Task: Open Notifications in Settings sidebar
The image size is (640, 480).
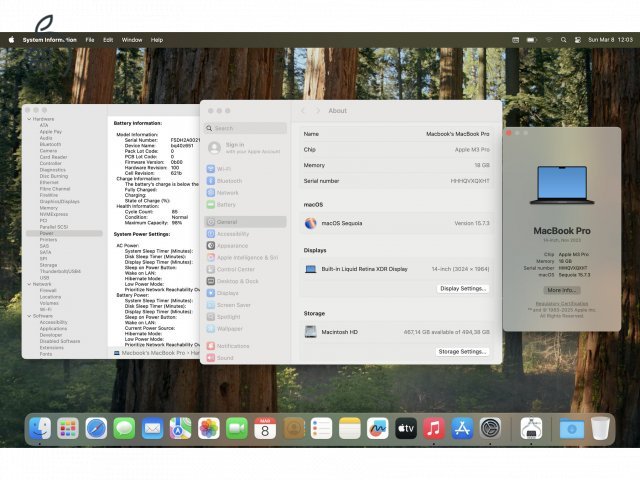Action: tap(245, 346)
